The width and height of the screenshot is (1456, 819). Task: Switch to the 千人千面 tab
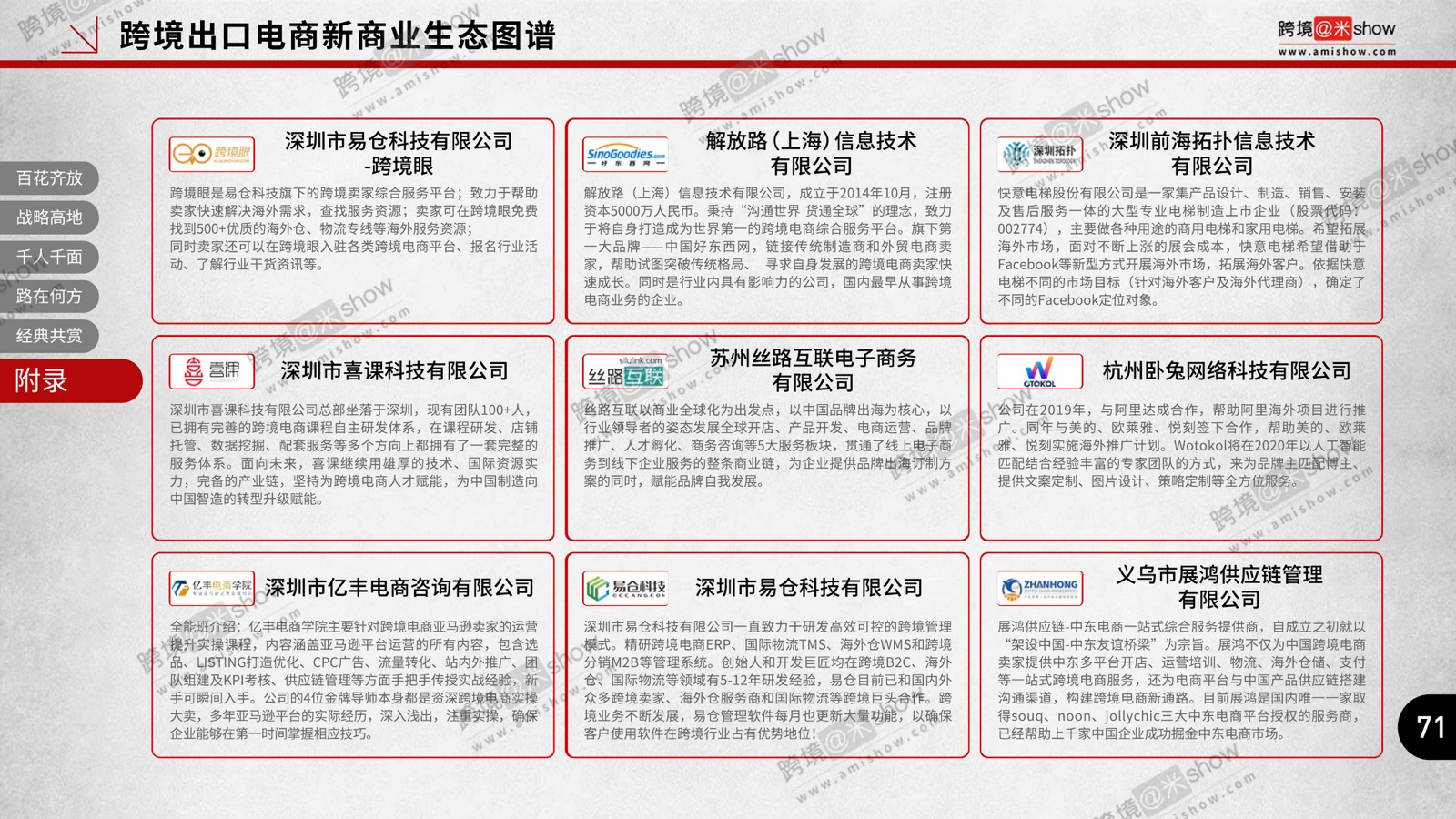[49, 257]
